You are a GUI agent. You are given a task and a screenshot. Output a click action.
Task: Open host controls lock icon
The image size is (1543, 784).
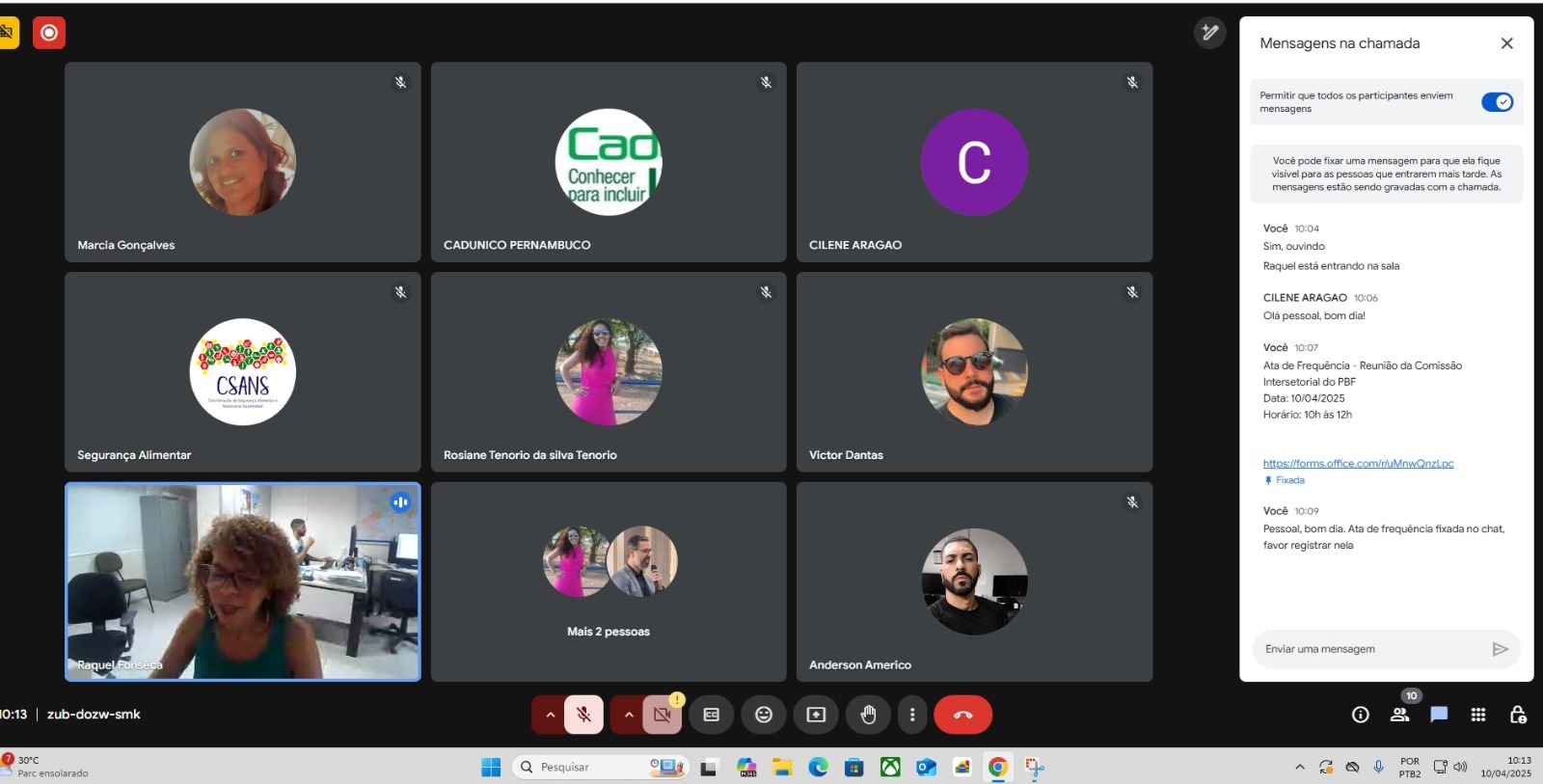(1517, 715)
